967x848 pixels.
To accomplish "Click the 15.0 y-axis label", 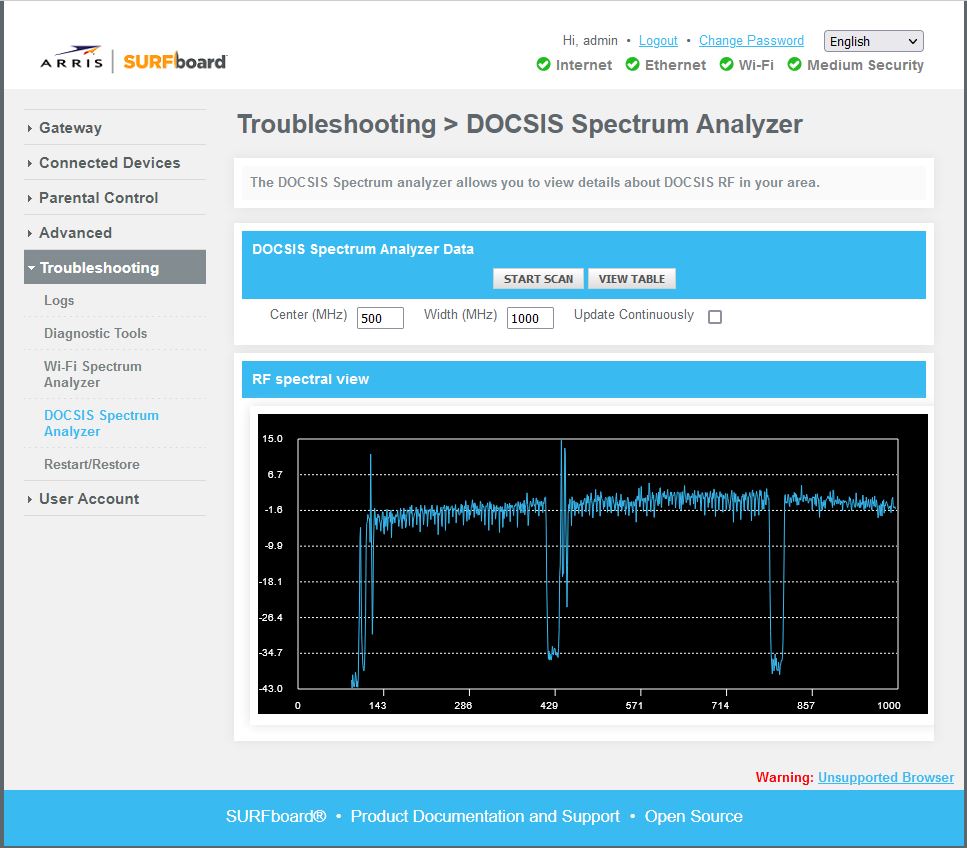I will tap(272, 438).
